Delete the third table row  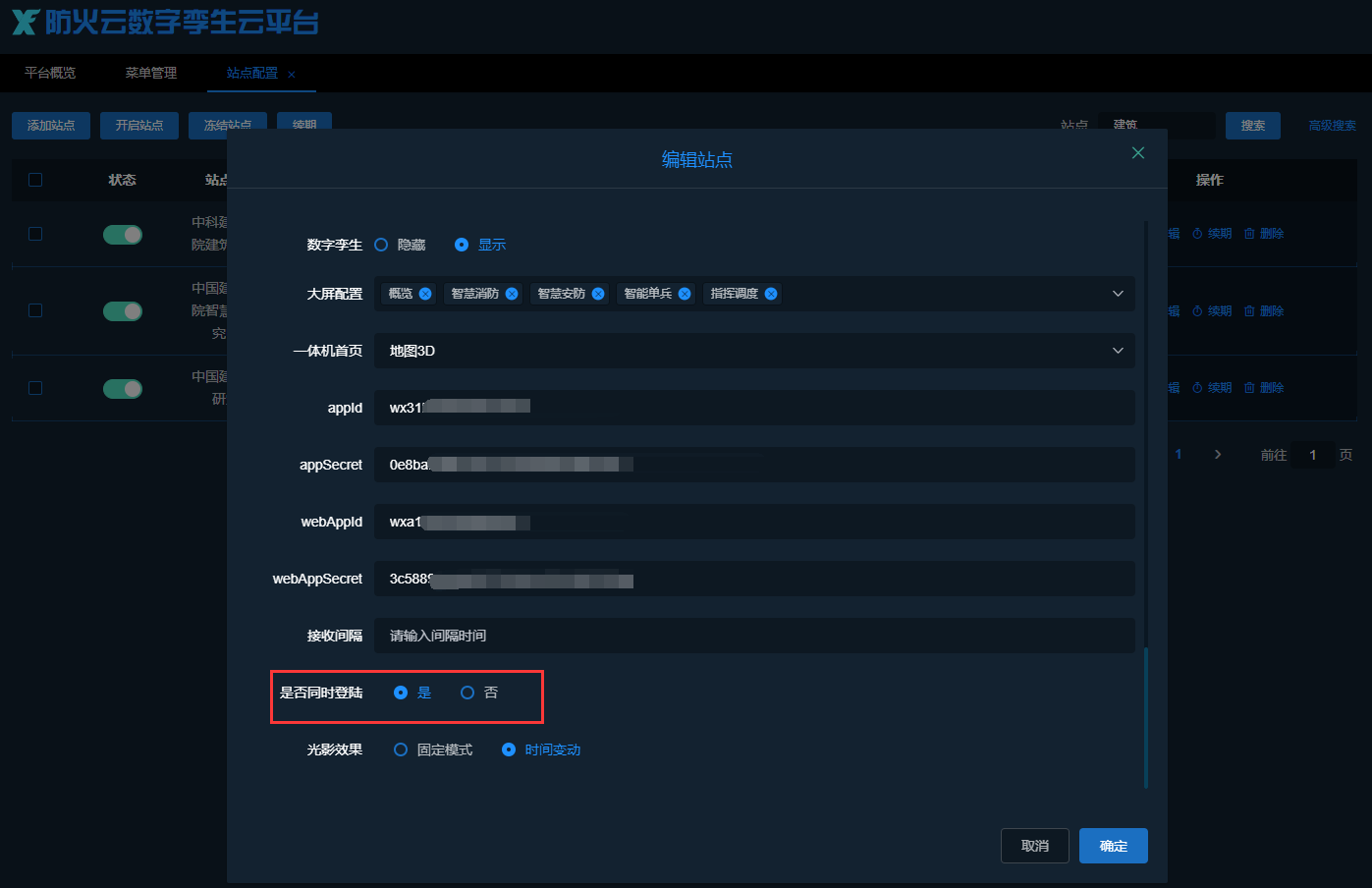[x=1264, y=388]
